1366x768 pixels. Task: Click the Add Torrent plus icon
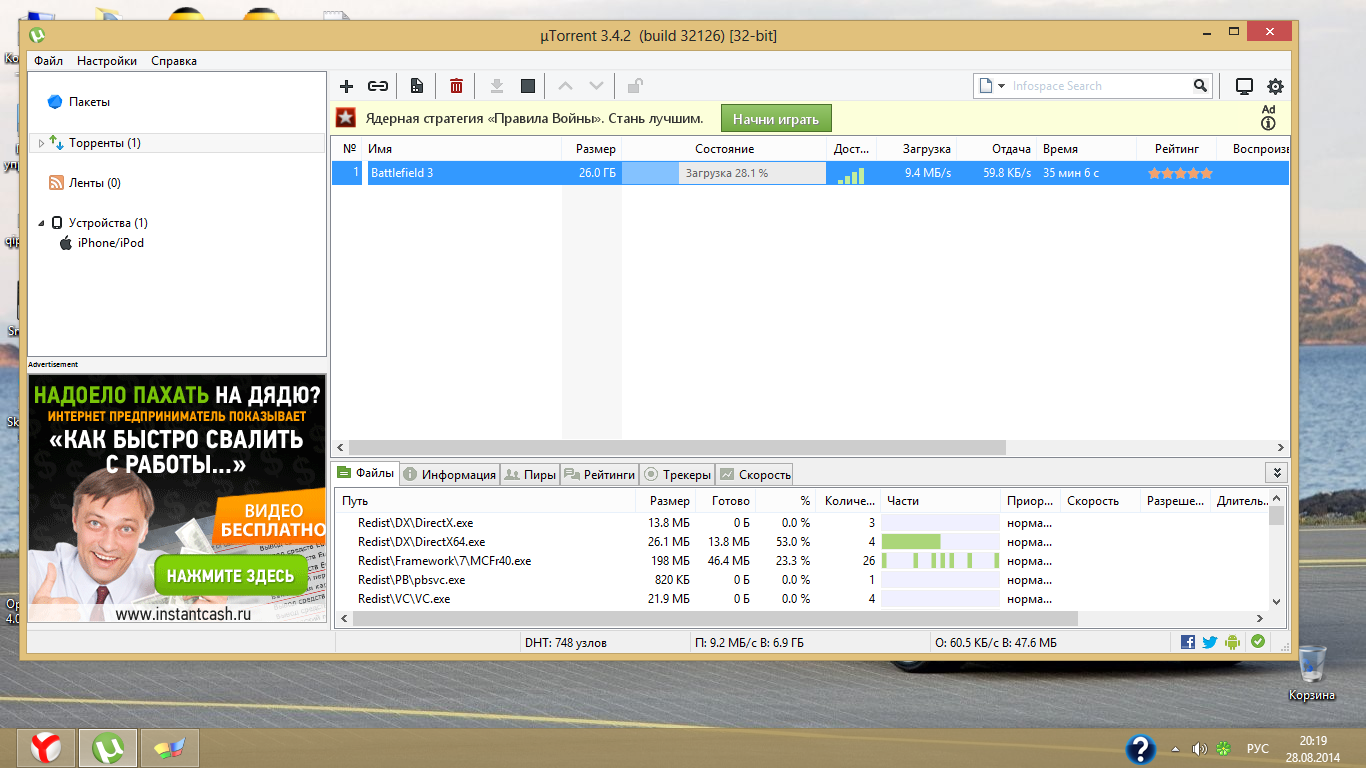(x=347, y=86)
